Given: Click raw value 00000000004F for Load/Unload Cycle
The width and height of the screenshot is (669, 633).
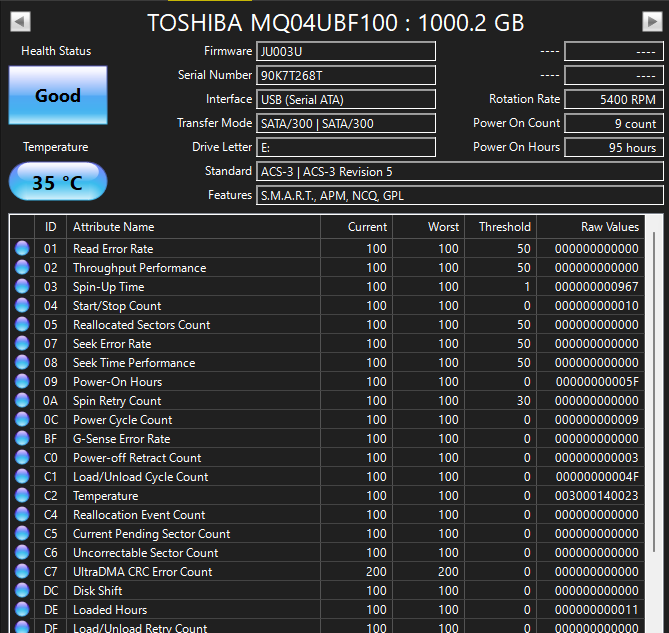Looking at the screenshot, I should tap(597, 476).
